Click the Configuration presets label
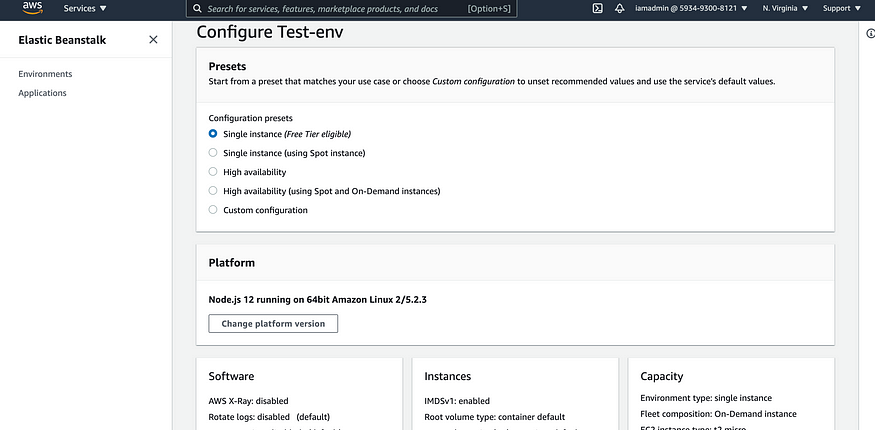 coord(251,118)
